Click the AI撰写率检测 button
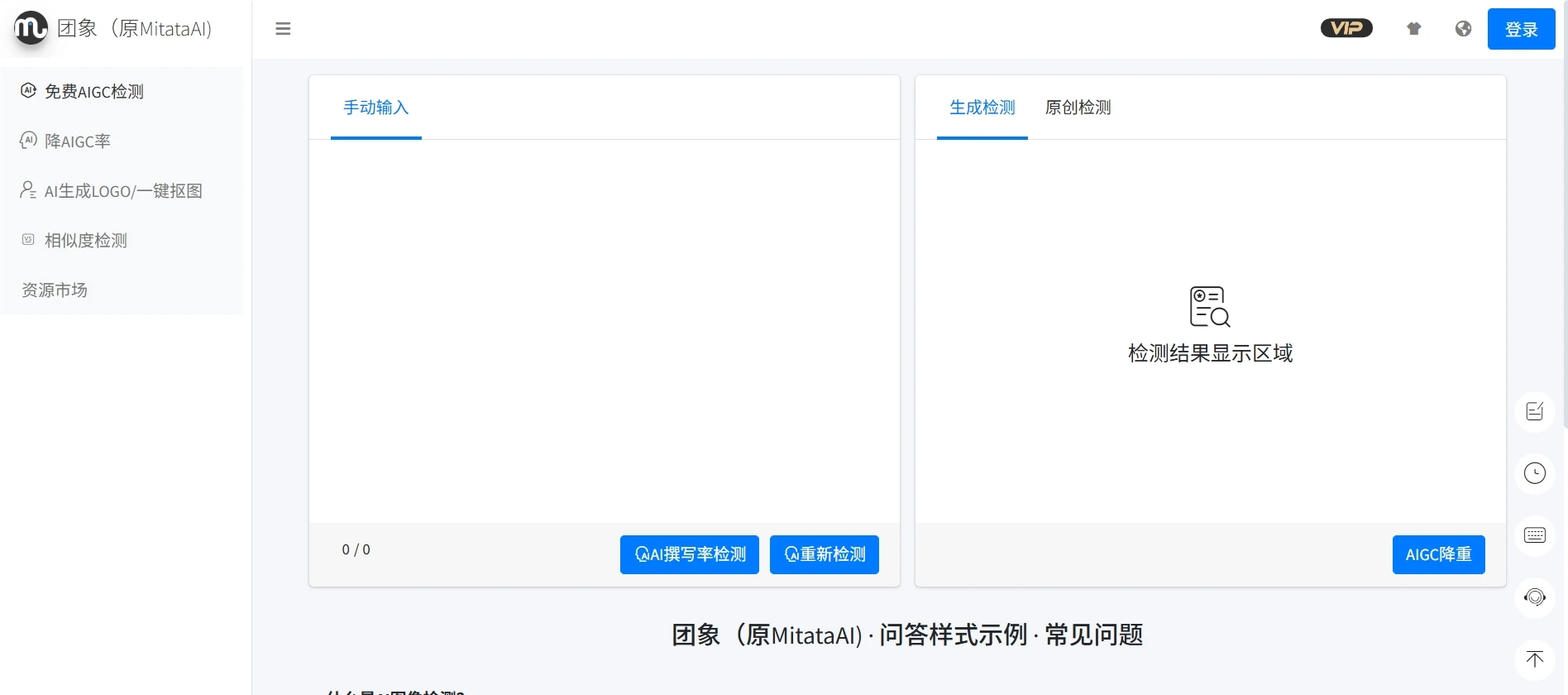Viewport: 1568px width, 695px height. [690, 554]
